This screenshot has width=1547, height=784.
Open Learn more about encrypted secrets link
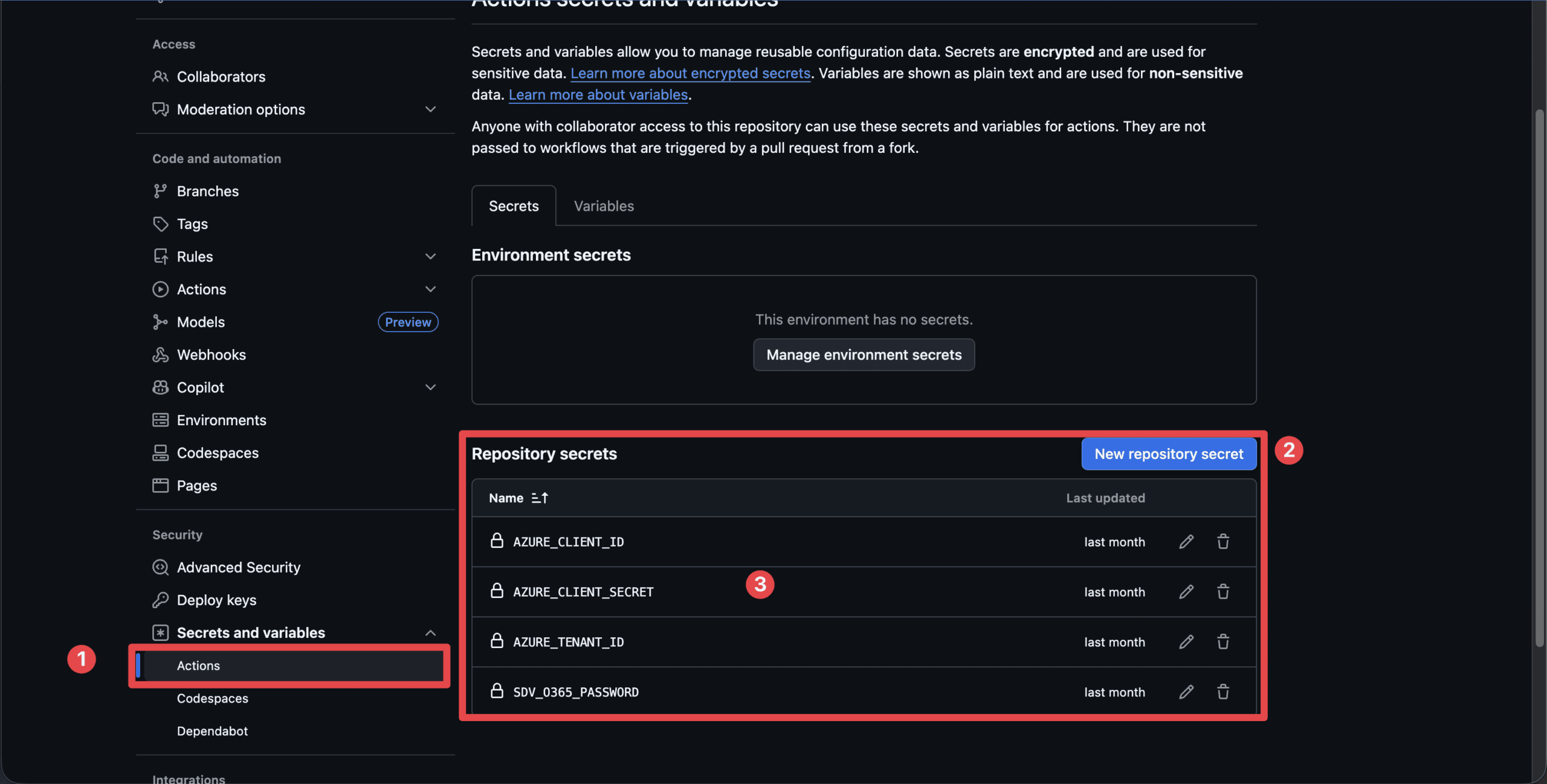(x=690, y=73)
